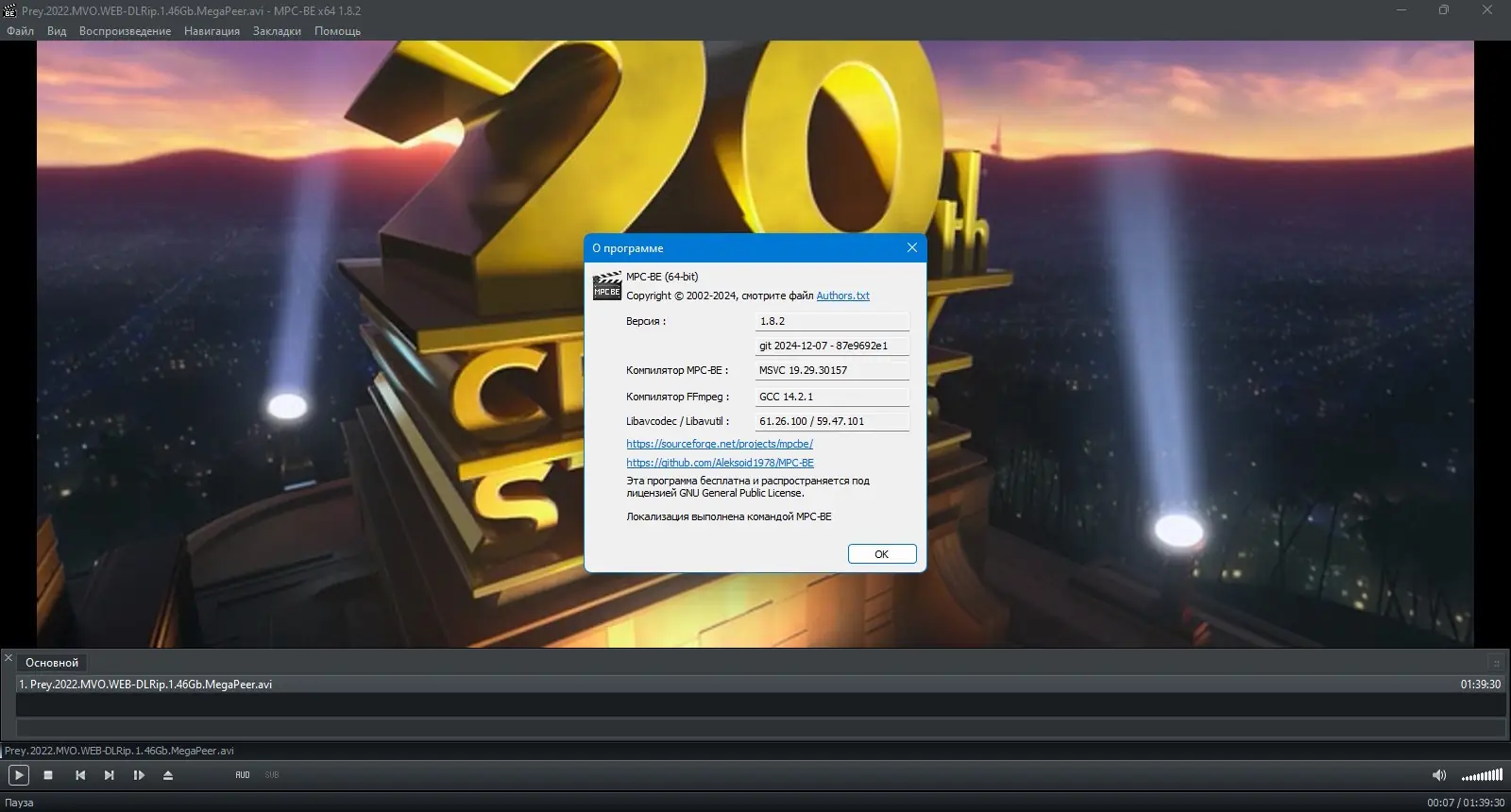Open the playlist options menu button
The image size is (1511, 812).
click(x=1496, y=663)
